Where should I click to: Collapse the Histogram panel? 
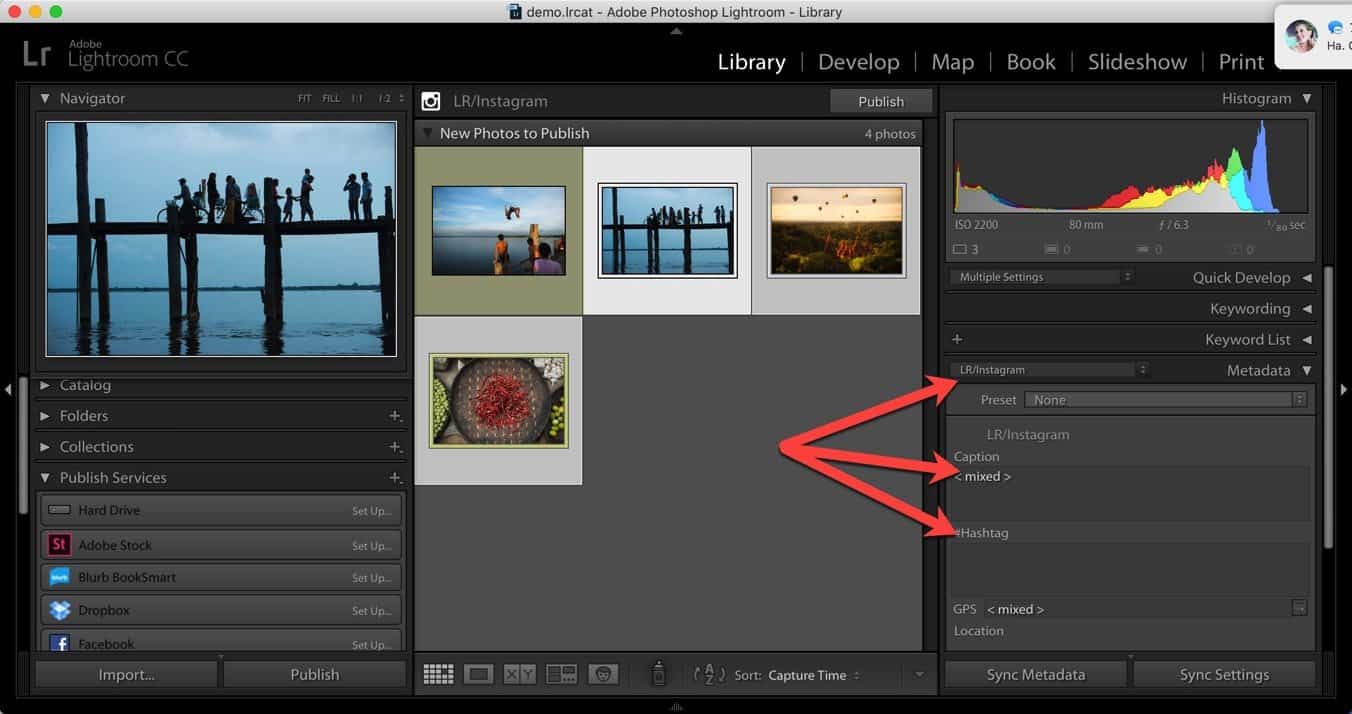[x=1307, y=98]
